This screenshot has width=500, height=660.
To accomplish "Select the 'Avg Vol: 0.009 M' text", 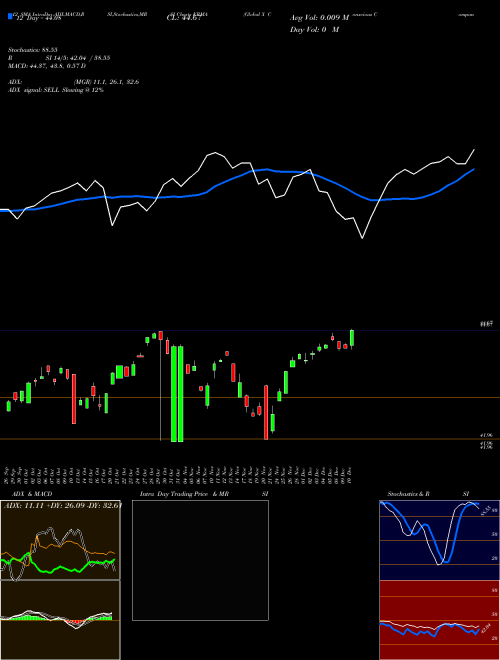I will coord(319,18).
